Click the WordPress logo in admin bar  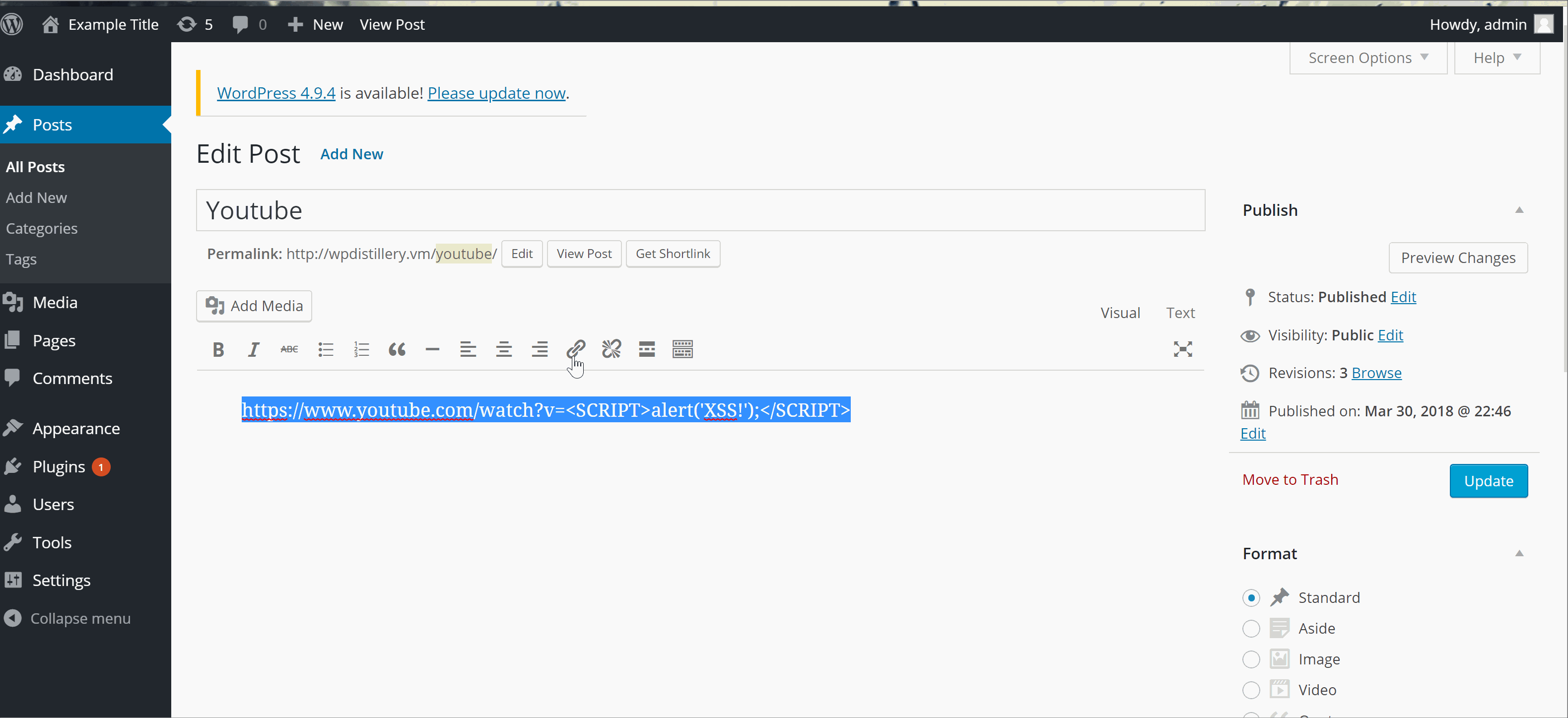12,24
